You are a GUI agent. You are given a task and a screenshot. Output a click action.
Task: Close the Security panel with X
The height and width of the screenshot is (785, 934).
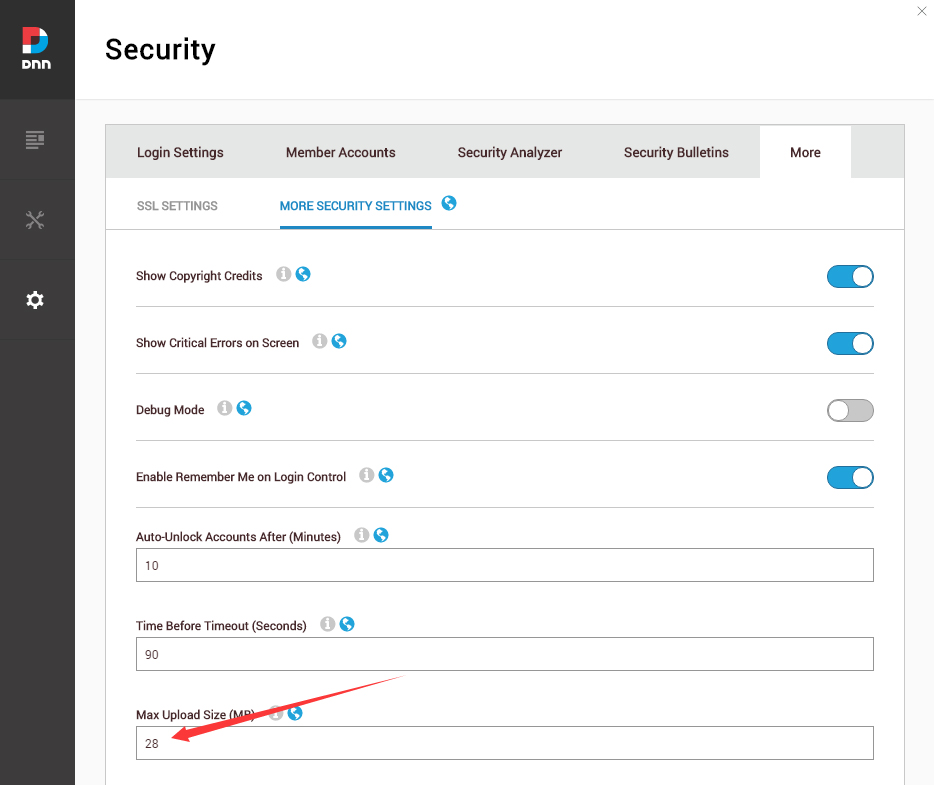(x=921, y=11)
